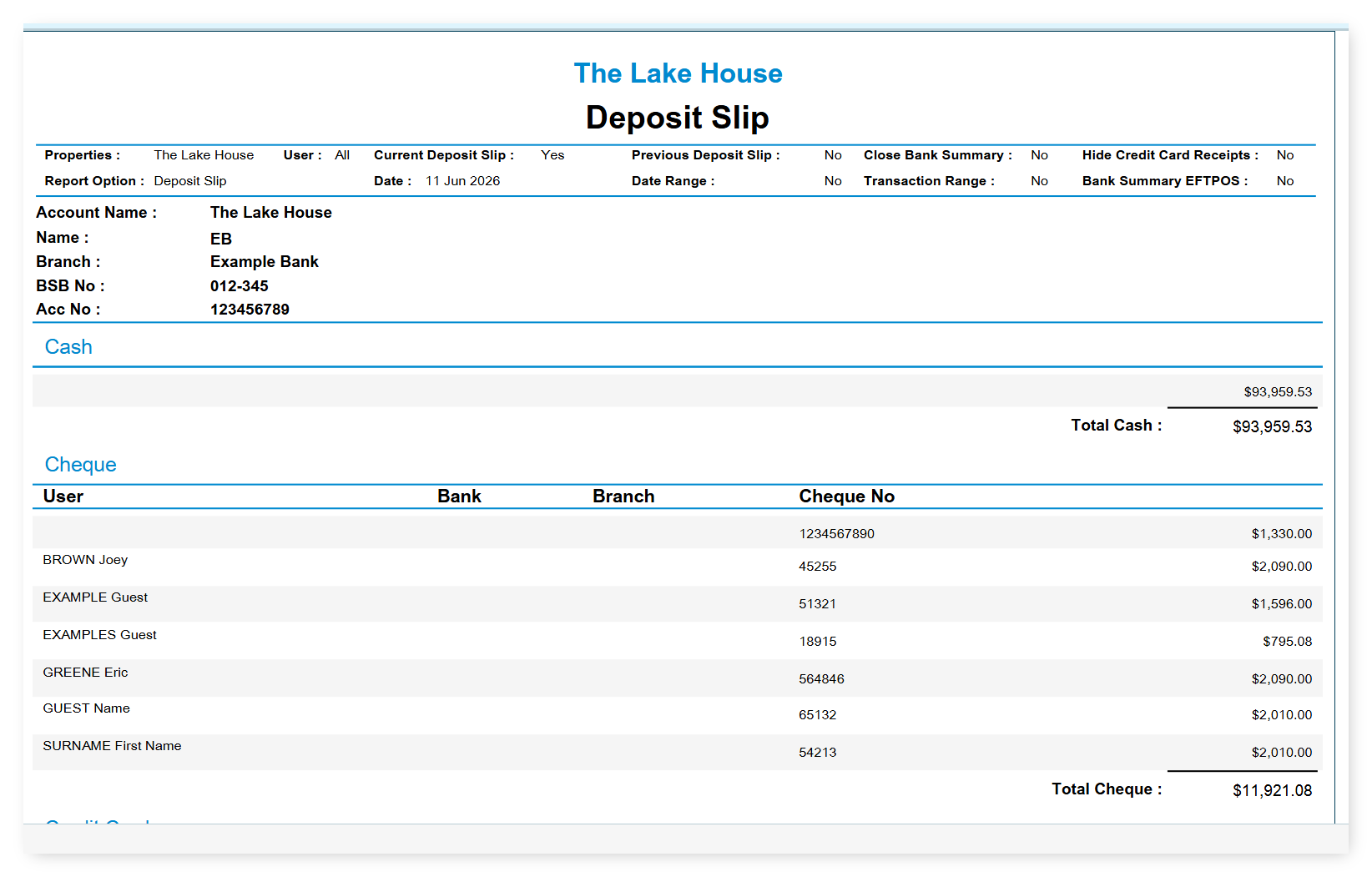Click the 'Hide Credit Card Receipts :' label
Screen dimensions: 1372x877
1170,155
